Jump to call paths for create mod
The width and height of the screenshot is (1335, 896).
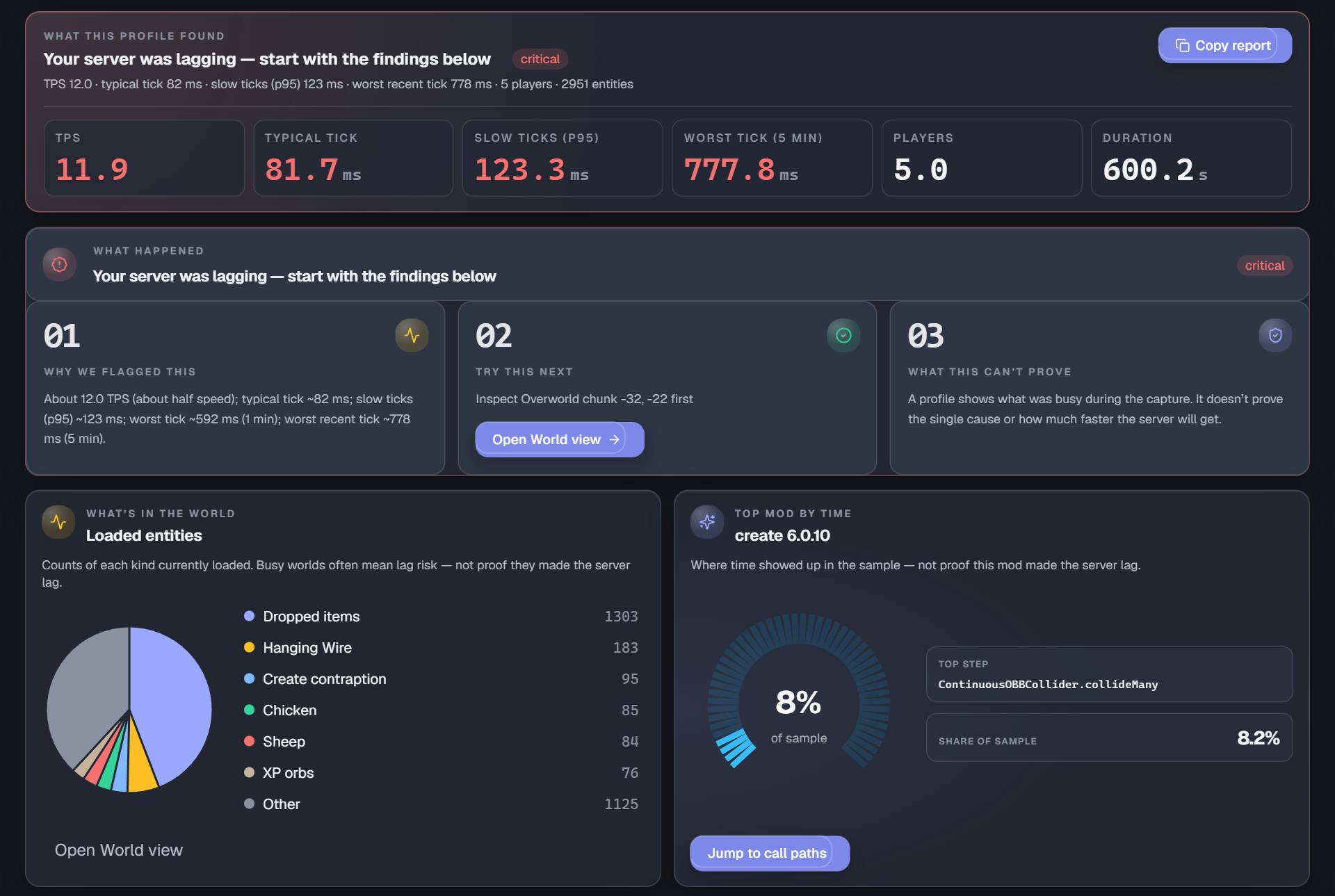pyautogui.click(x=770, y=853)
